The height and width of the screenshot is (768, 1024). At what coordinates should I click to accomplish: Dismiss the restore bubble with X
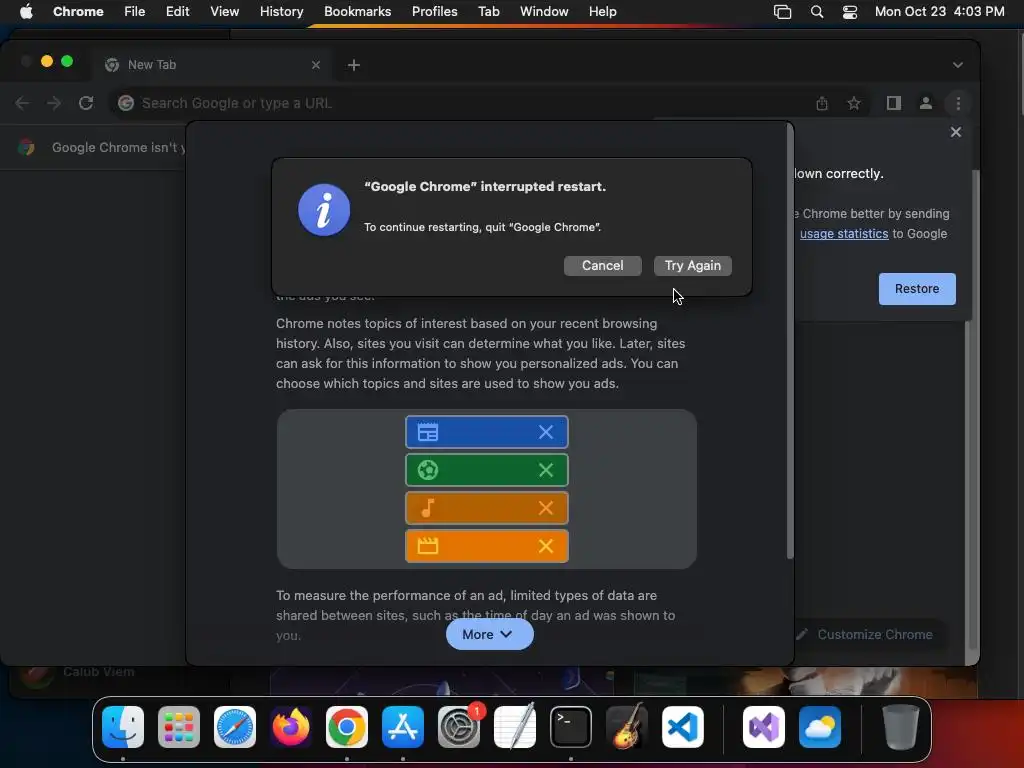[955, 132]
